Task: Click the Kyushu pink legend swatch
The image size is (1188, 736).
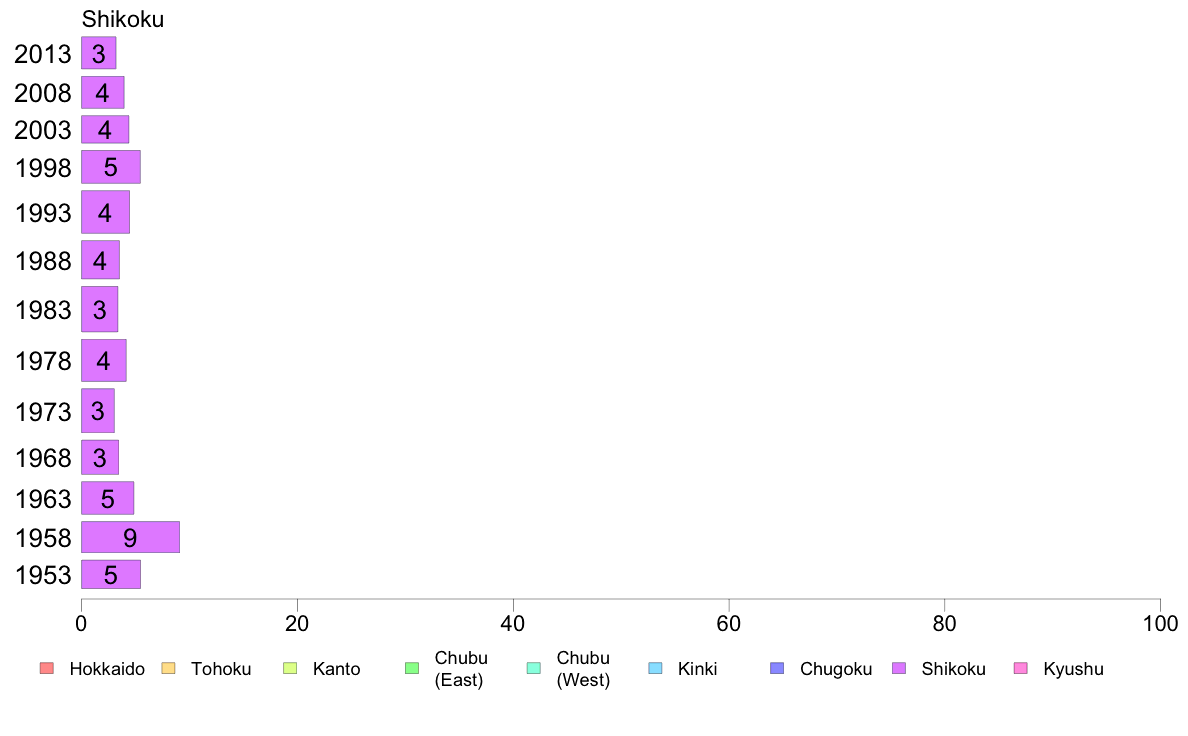Action: click(x=1021, y=669)
